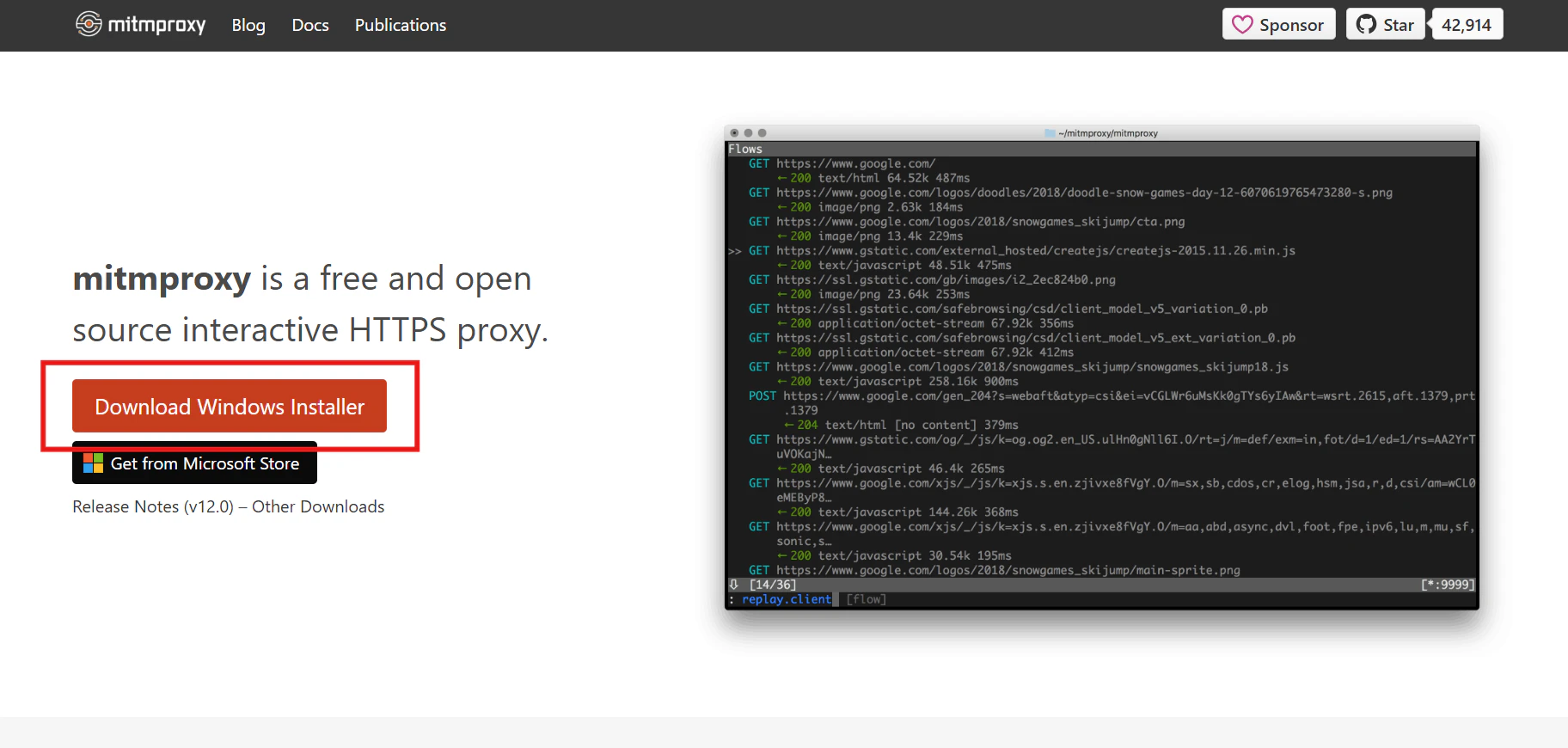The height and width of the screenshot is (748, 1568).
Task: Open the Docs page
Action: [310, 25]
